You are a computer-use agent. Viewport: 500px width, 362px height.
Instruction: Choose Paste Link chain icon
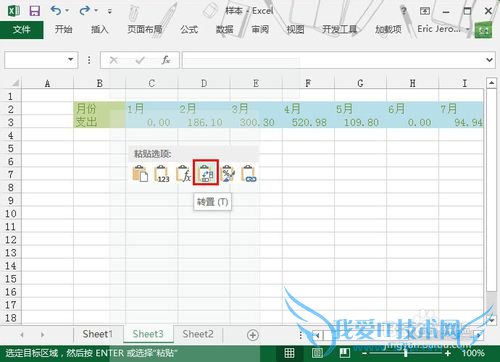point(249,173)
